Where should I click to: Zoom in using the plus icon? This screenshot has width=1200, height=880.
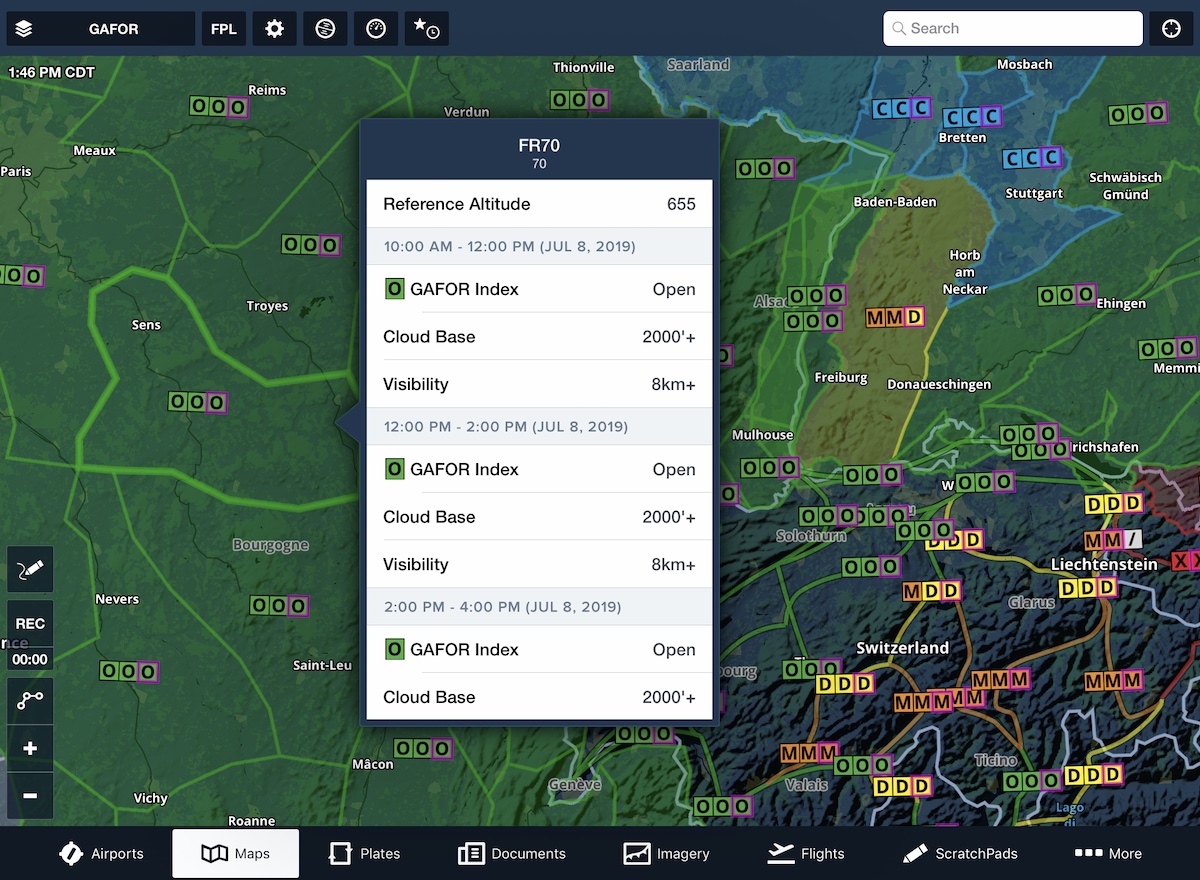pyautogui.click(x=30, y=748)
